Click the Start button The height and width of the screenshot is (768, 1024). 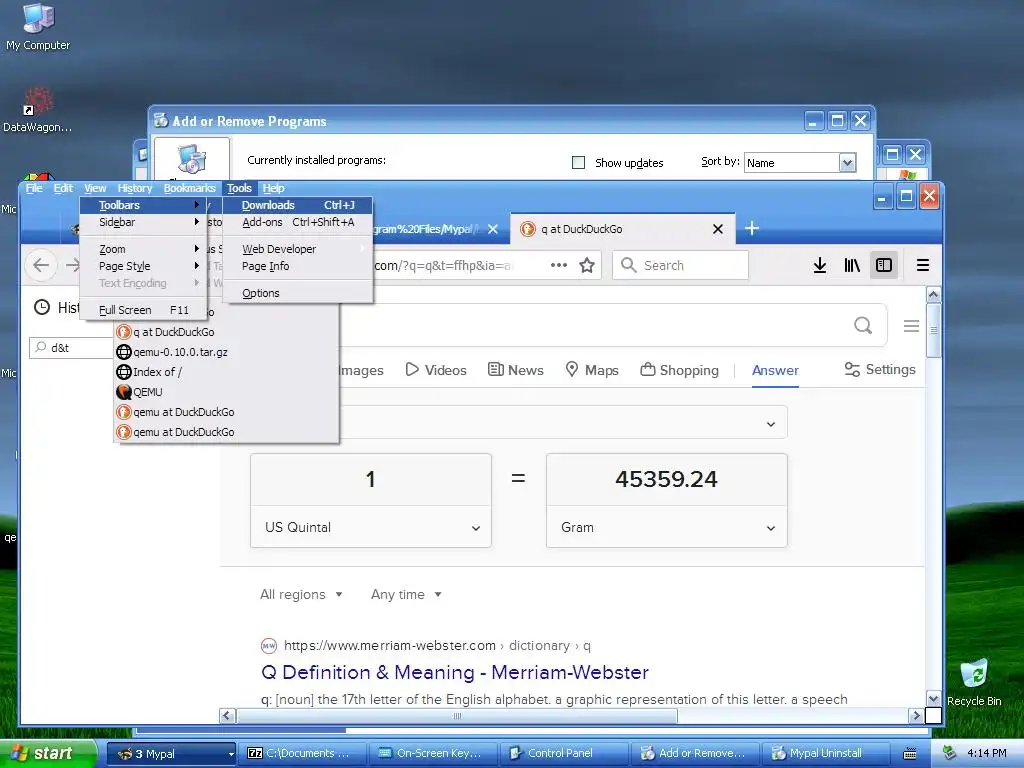[46, 754]
